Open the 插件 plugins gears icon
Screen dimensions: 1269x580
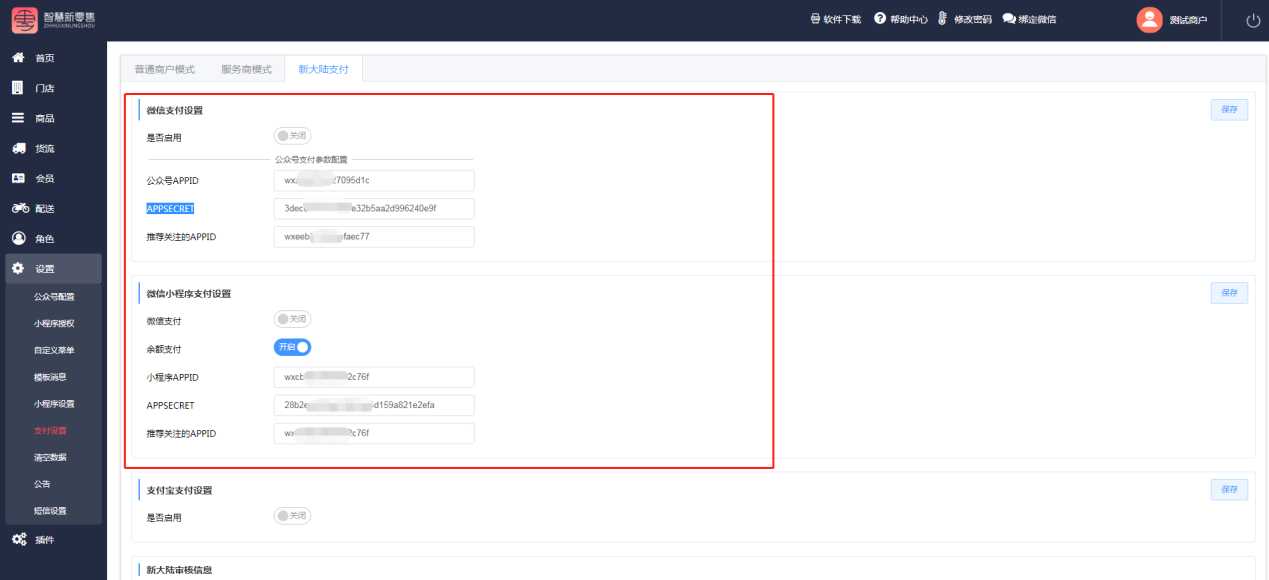pyautogui.click(x=19, y=540)
